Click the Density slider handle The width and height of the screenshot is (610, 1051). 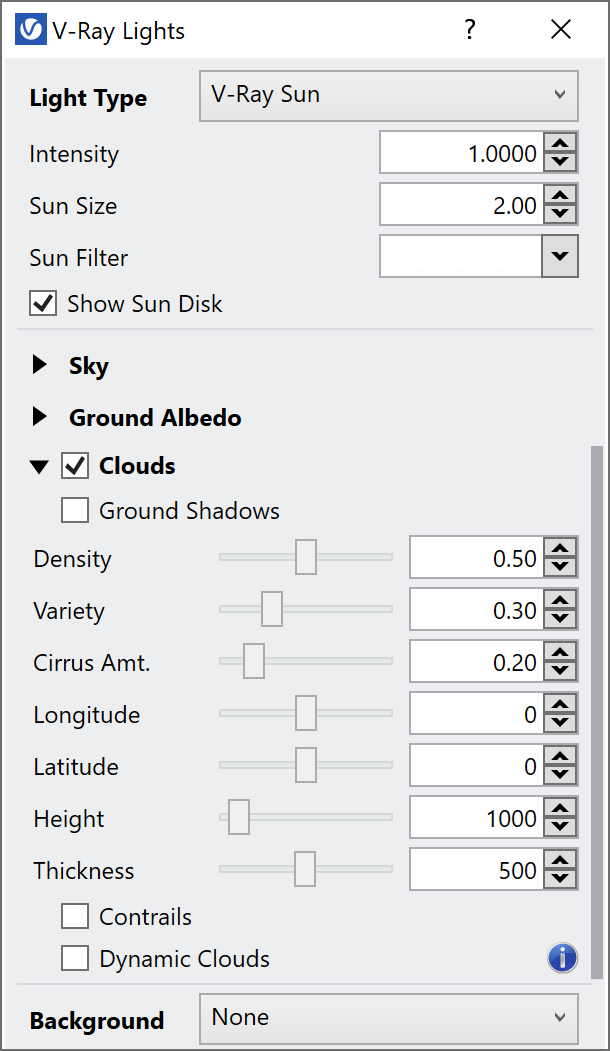(x=306, y=557)
